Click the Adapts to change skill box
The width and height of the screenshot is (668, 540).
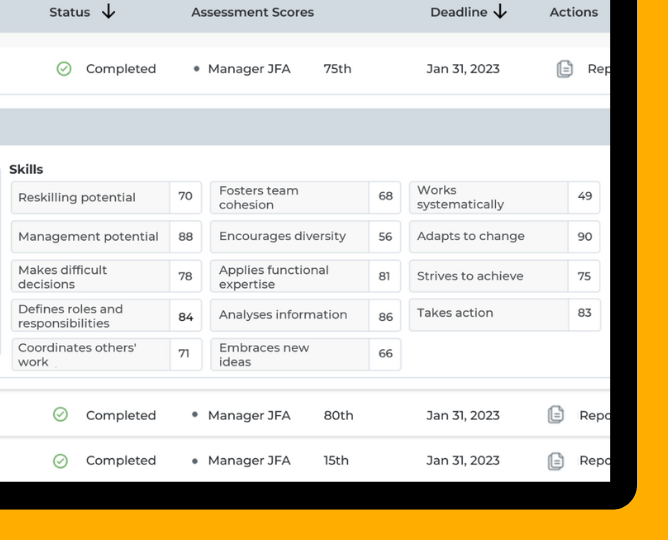pos(488,237)
